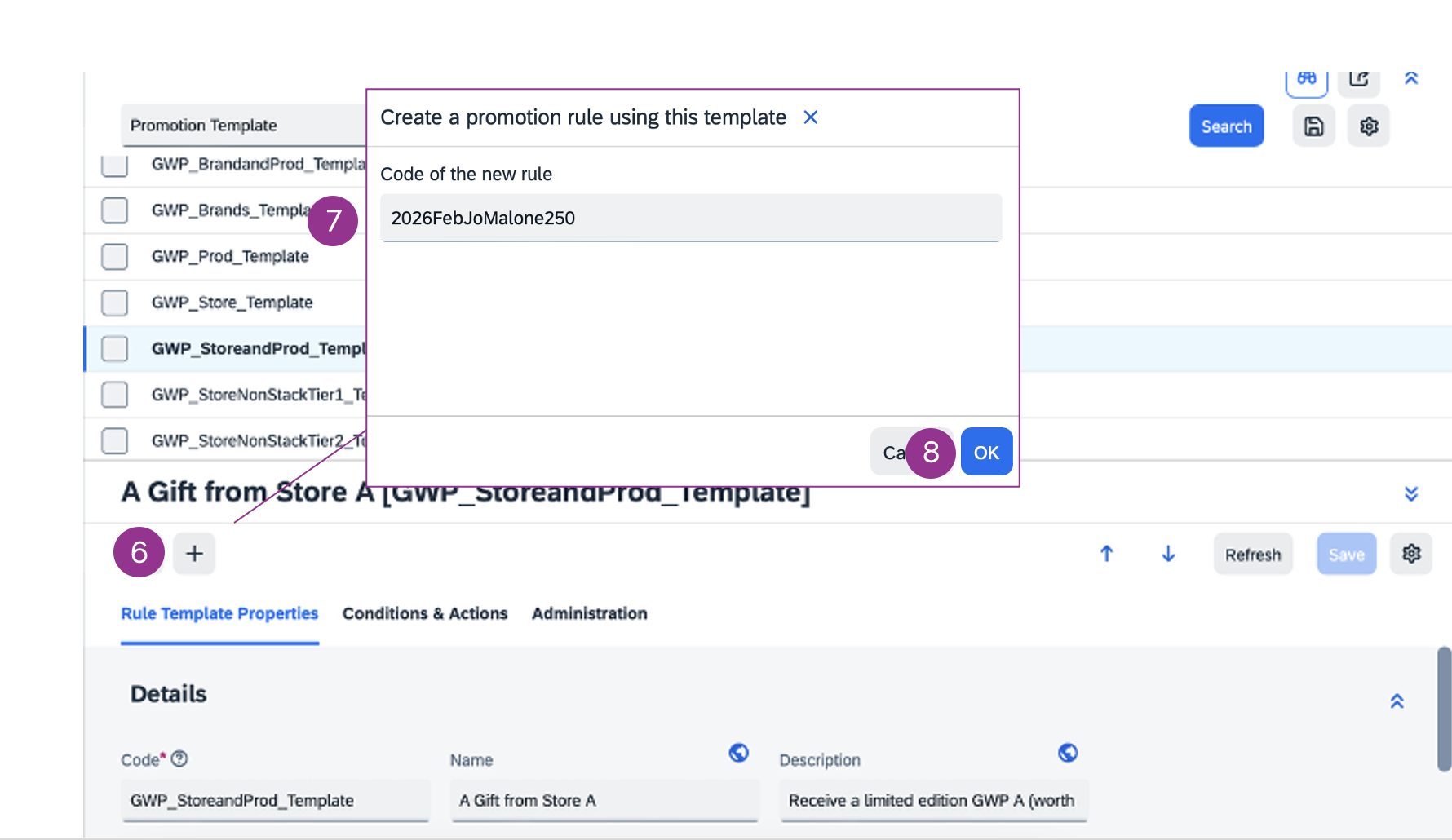Open the Administration tab
This screenshot has height=840, width=1452.
(589, 613)
